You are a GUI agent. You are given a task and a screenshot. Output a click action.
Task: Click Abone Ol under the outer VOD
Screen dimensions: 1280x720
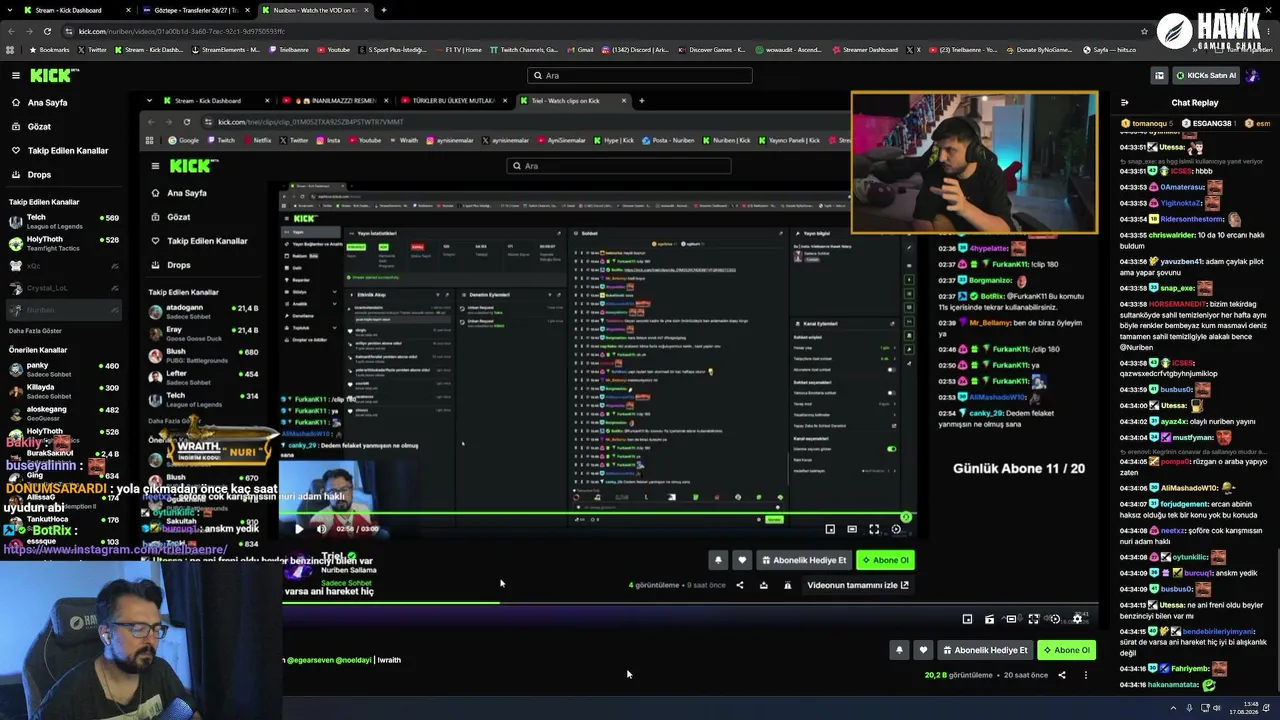tap(1067, 650)
